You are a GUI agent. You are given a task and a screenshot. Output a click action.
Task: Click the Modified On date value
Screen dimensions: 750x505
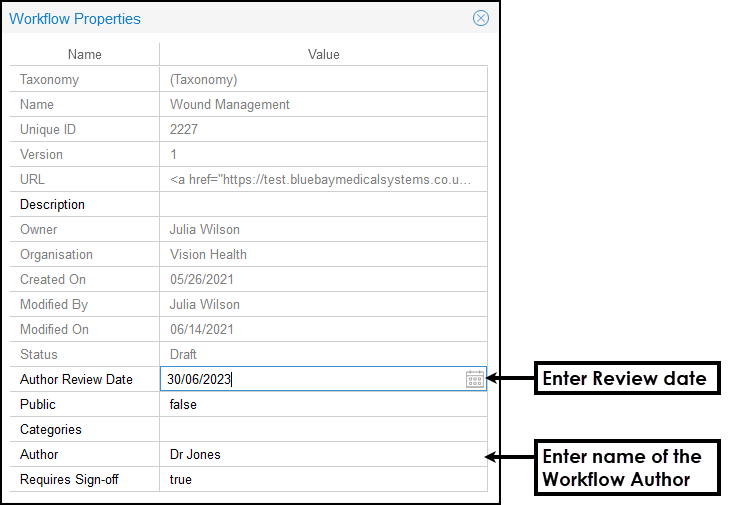pyautogui.click(x=202, y=329)
